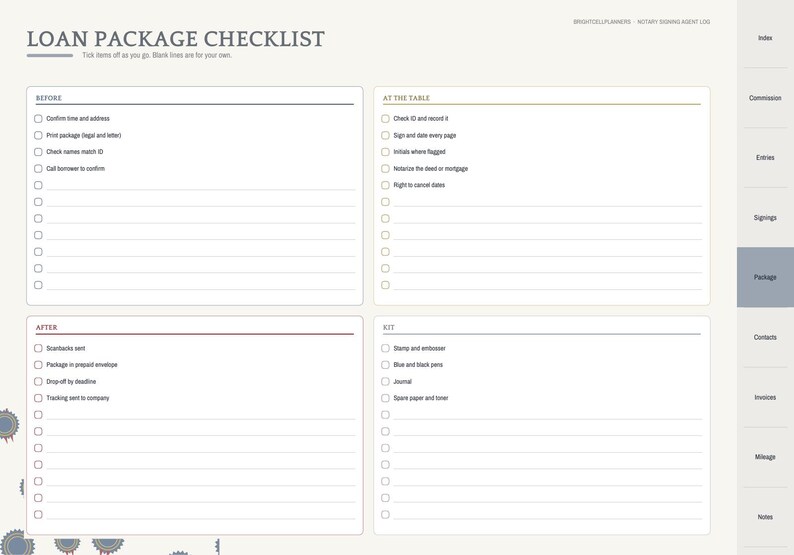Check off 'Call borrower to confirm'
This screenshot has width=794, height=555.
(x=38, y=169)
